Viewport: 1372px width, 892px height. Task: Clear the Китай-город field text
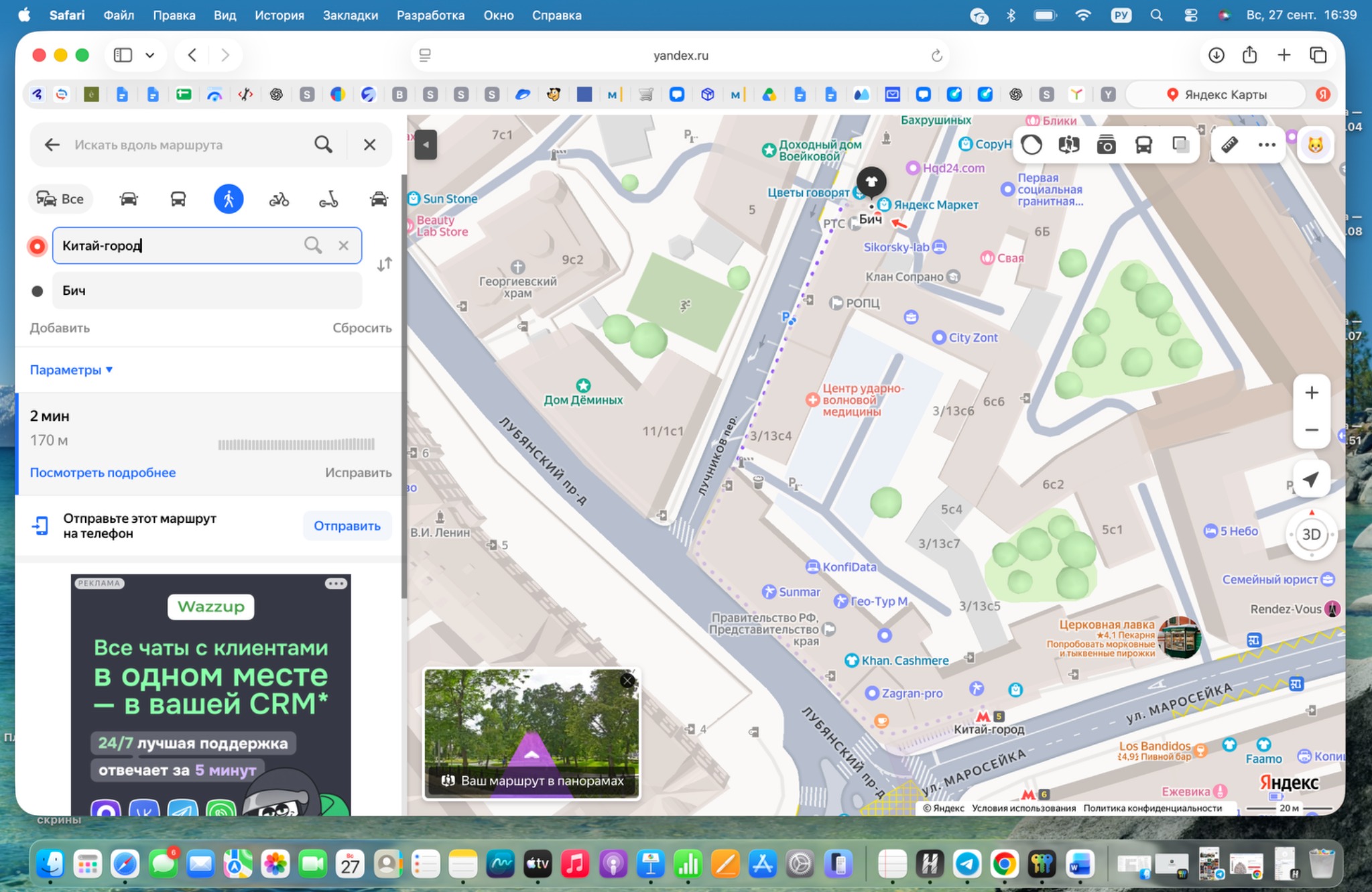pyautogui.click(x=343, y=245)
